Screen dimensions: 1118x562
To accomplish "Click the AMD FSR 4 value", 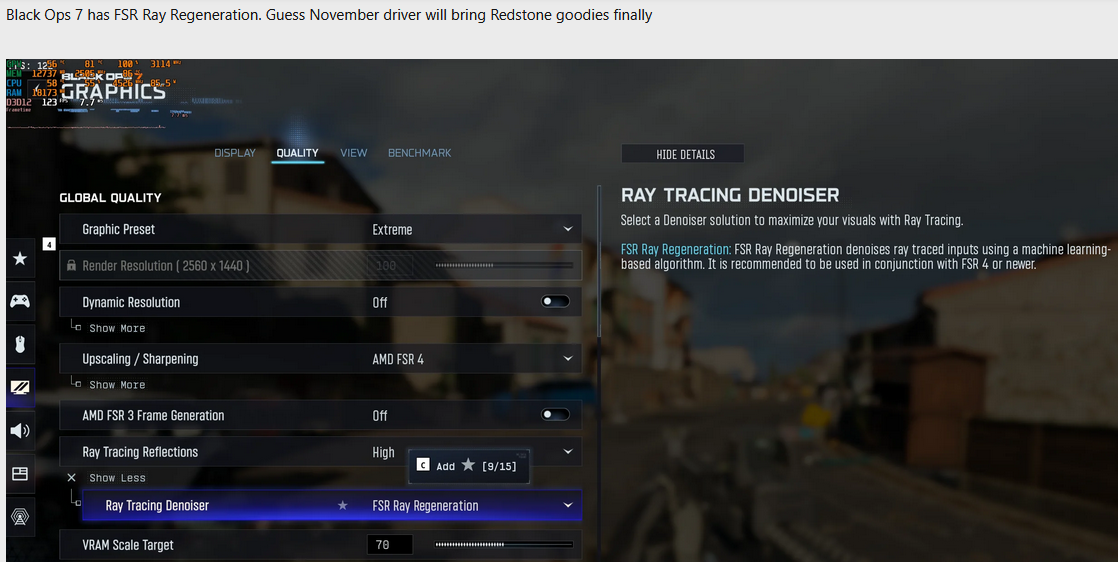I will click(x=398, y=359).
